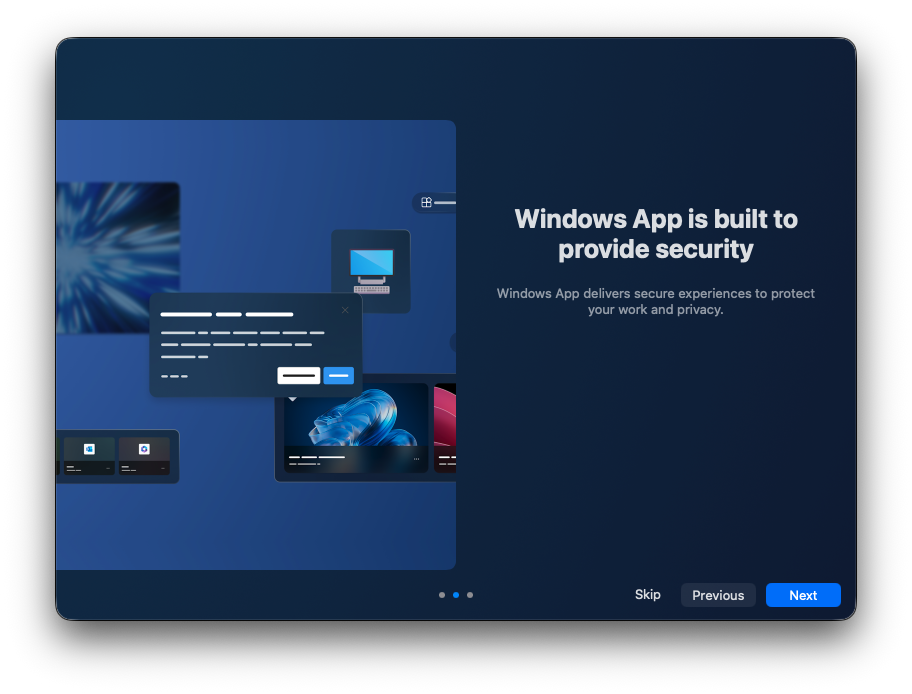Select the highlighted middle page indicator dot
912x694 pixels.
tap(456, 595)
